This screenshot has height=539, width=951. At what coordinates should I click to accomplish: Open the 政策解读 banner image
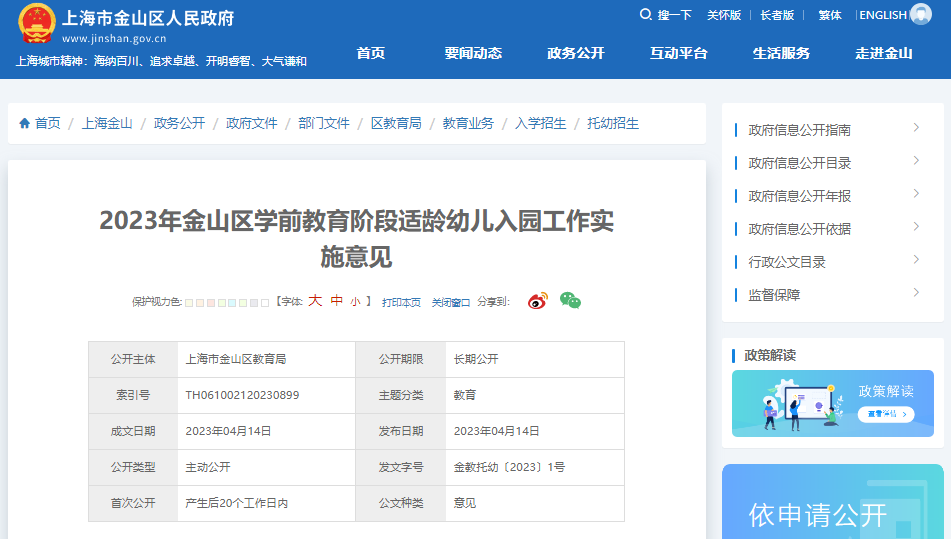832,403
